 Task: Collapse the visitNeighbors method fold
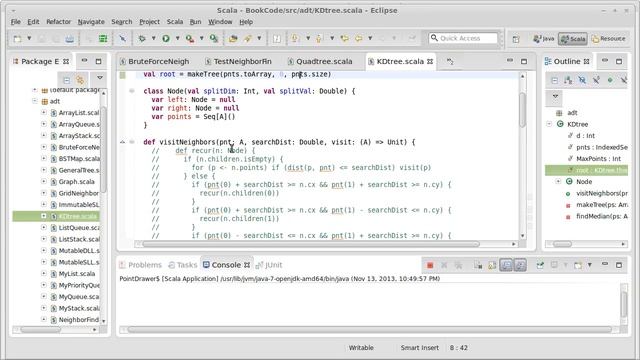point(131,142)
